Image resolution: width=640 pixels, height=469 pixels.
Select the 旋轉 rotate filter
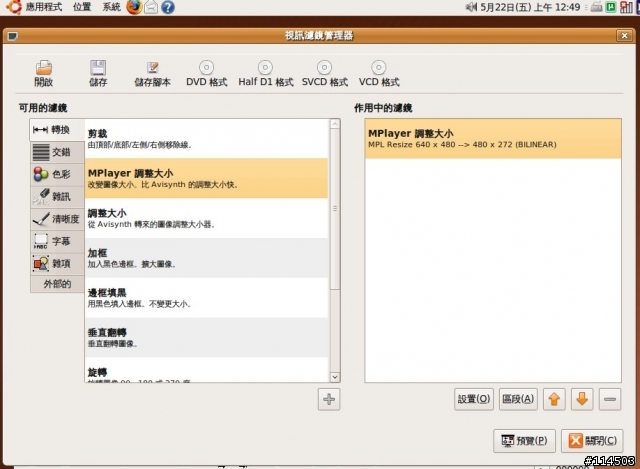[x=207, y=370]
